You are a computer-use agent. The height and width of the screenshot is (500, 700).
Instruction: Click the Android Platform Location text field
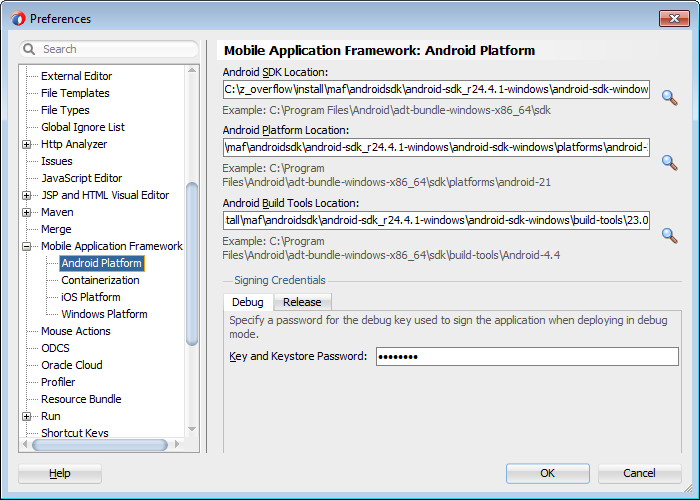coord(436,147)
